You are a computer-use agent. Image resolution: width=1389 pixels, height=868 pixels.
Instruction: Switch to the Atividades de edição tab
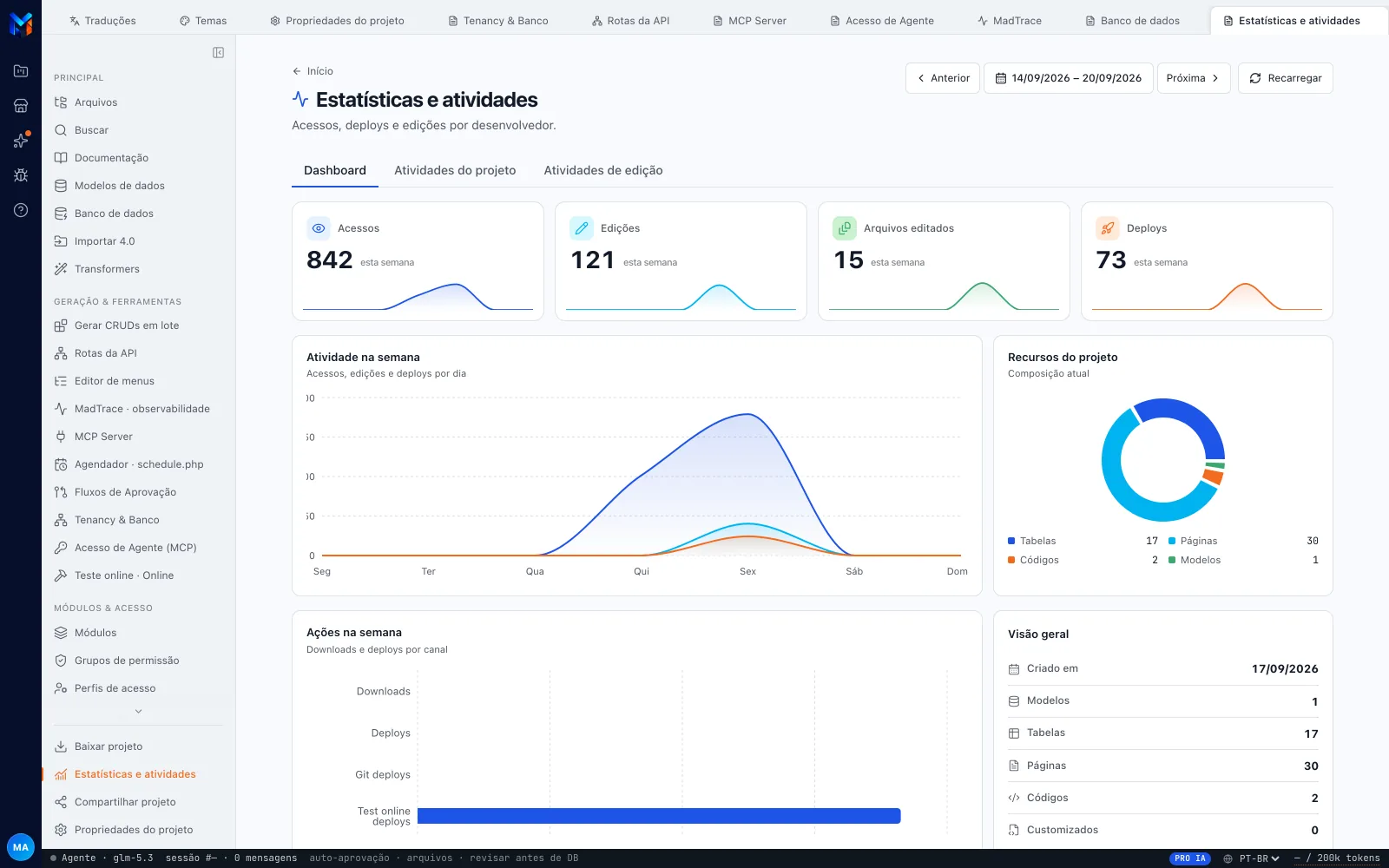[x=603, y=170]
